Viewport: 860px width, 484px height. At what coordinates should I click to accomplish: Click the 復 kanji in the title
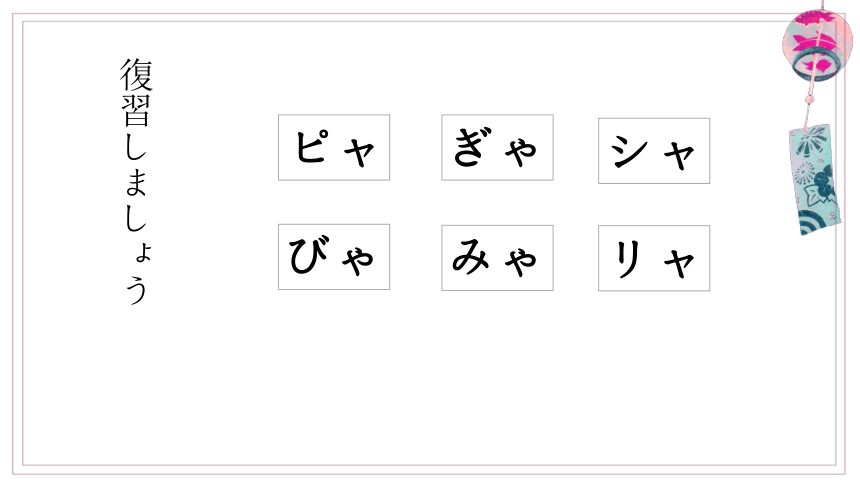(x=136, y=75)
